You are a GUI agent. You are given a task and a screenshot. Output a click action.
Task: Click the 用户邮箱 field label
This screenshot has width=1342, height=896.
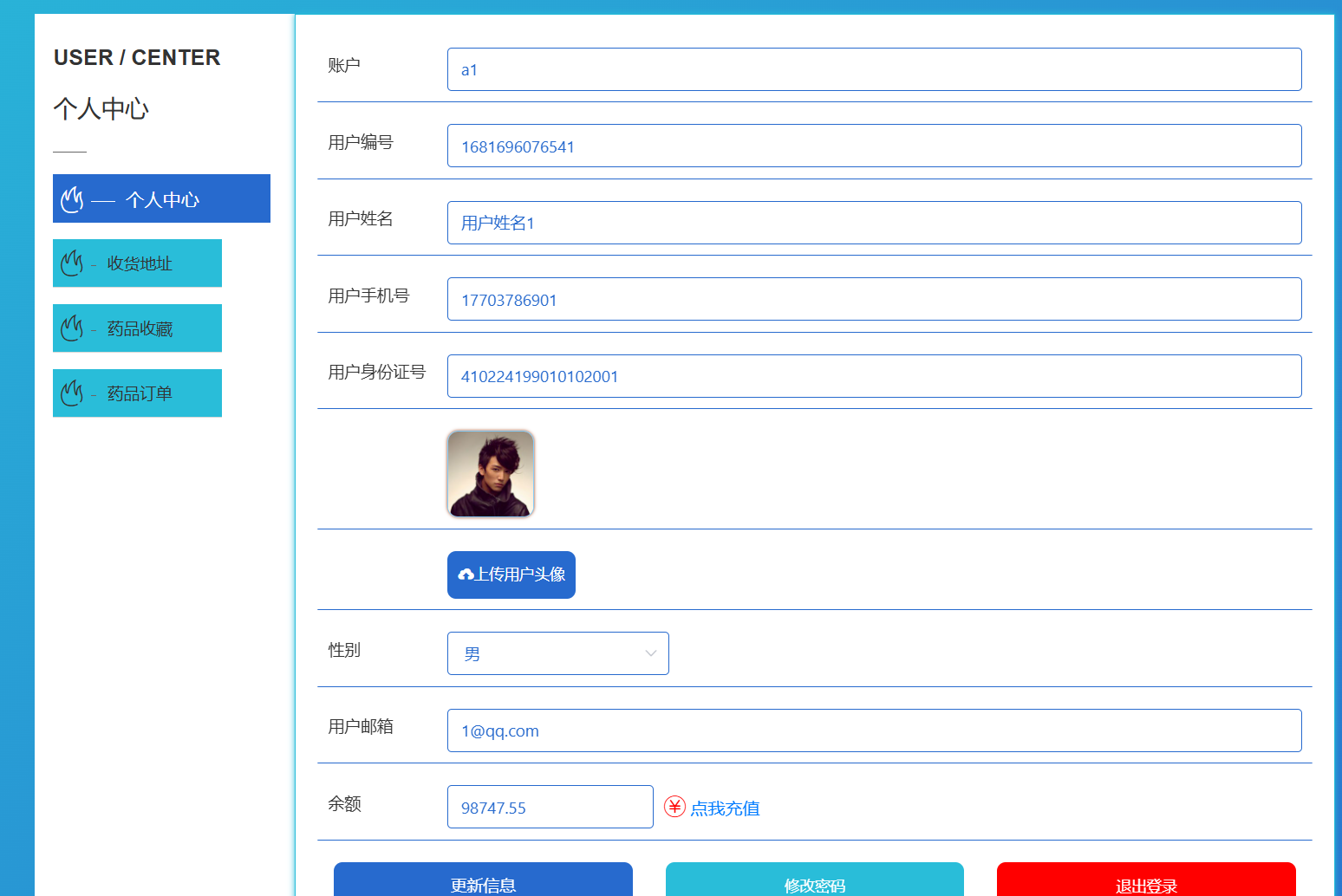coord(361,726)
